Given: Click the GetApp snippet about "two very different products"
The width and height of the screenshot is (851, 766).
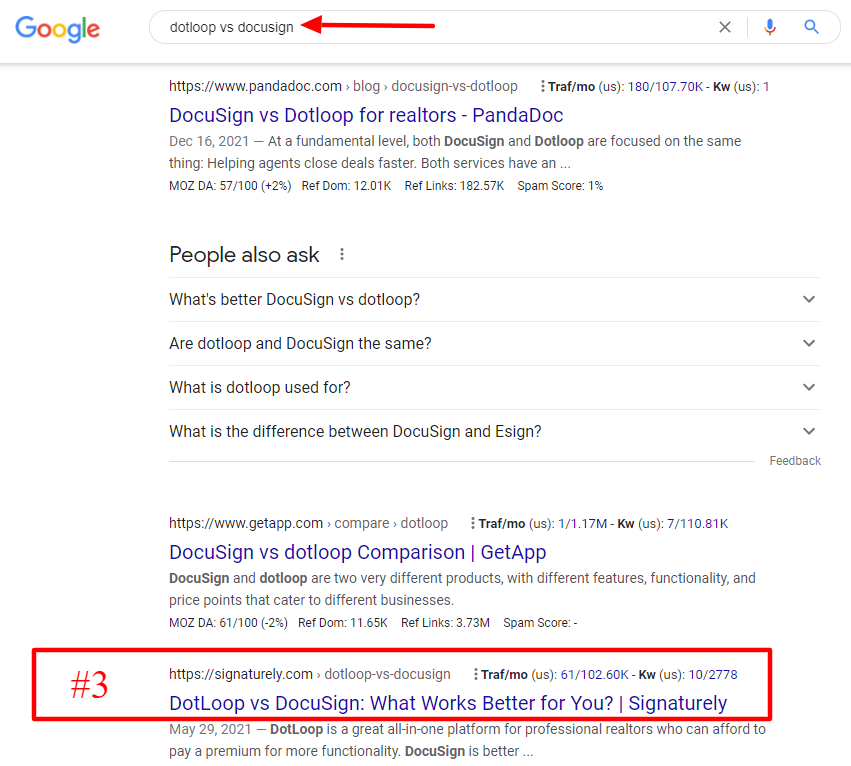Looking at the screenshot, I should 462,589.
